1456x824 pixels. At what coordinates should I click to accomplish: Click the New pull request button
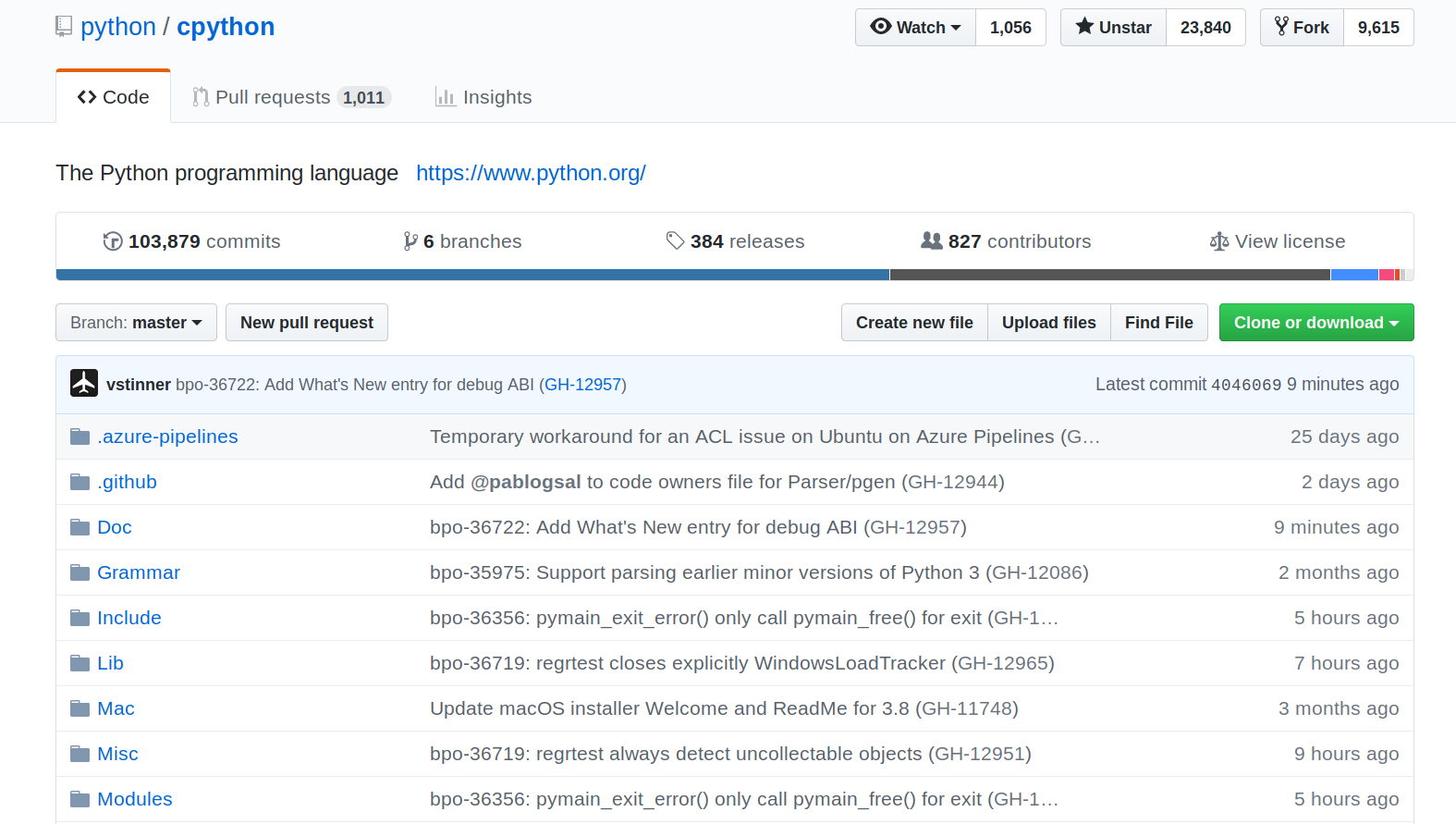[x=307, y=323]
